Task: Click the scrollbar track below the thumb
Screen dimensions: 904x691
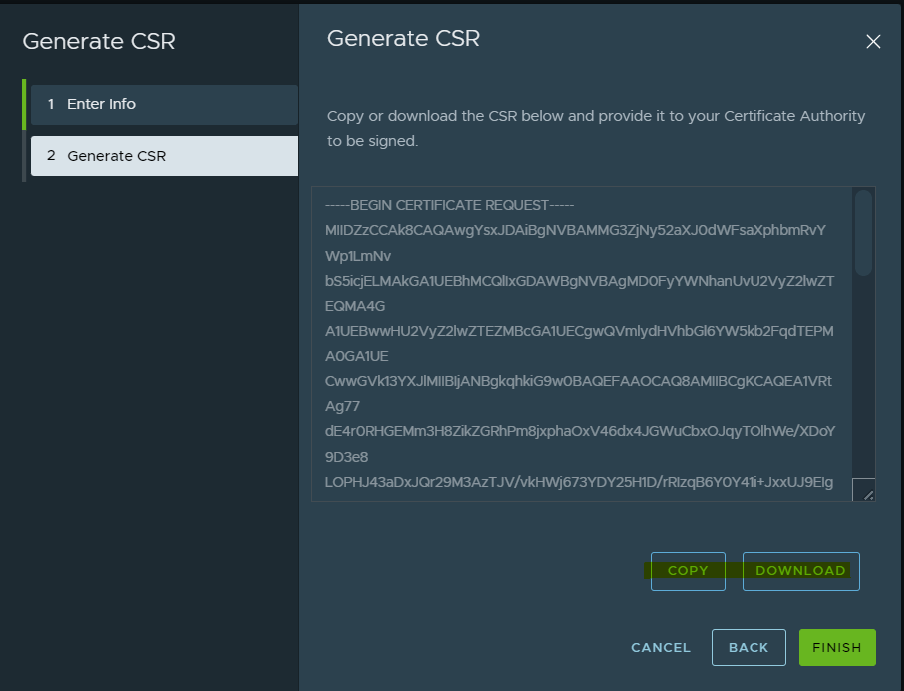Action: (x=862, y=380)
